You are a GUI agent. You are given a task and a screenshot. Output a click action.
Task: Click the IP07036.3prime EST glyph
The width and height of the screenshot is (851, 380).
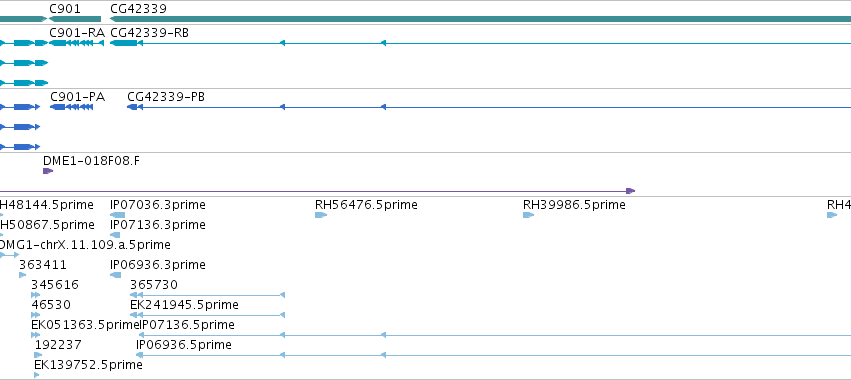pos(117,215)
